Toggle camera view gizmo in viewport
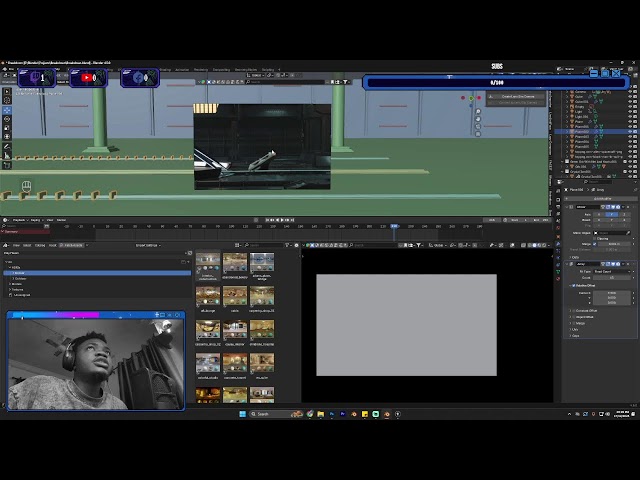Image resolution: width=640 pixels, height=480 pixels. point(478,127)
